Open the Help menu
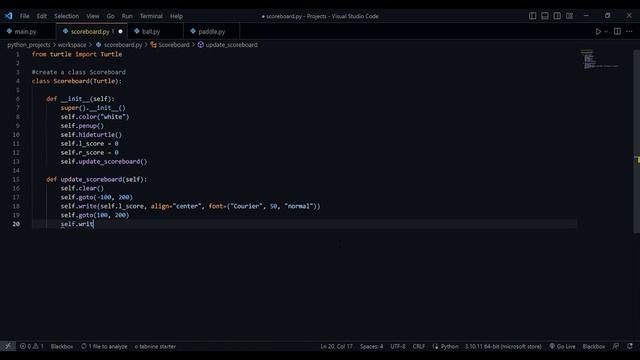 176,16
